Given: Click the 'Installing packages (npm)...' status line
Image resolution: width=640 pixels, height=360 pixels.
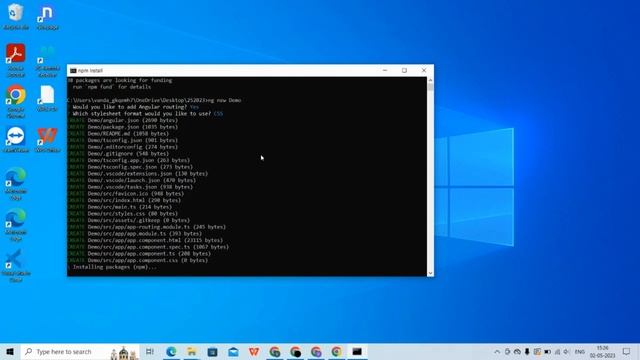Looking at the screenshot, I should tap(112, 267).
